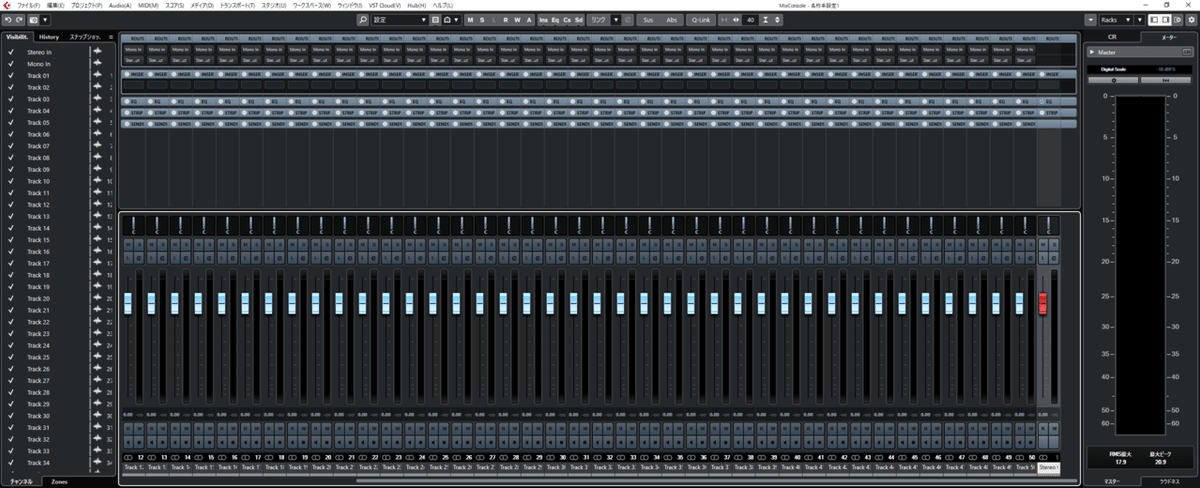
Task: Deactivate all solo states with S button
Action: tap(482, 19)
